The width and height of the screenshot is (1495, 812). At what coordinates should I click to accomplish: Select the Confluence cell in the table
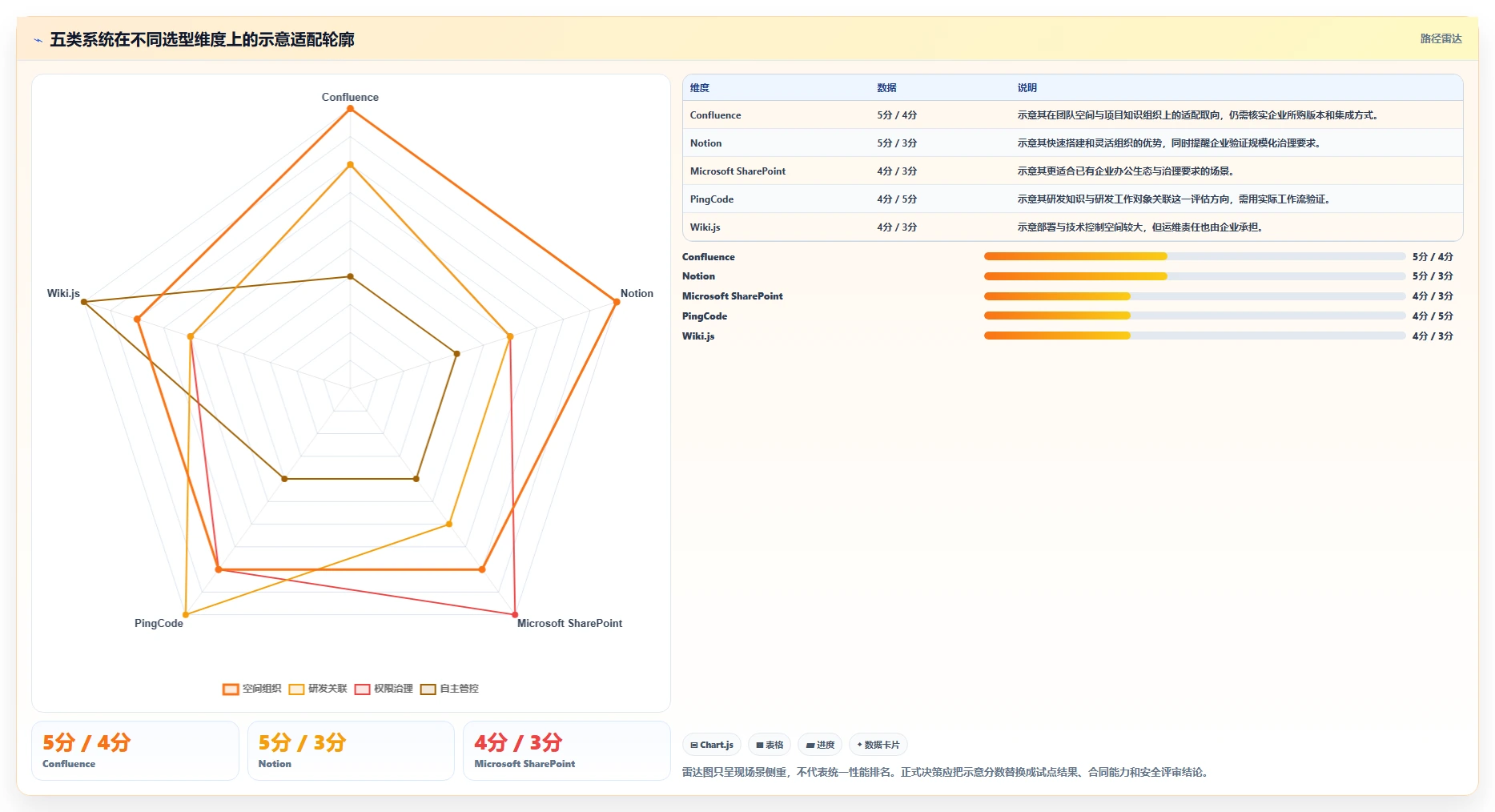tap(715, 115)
